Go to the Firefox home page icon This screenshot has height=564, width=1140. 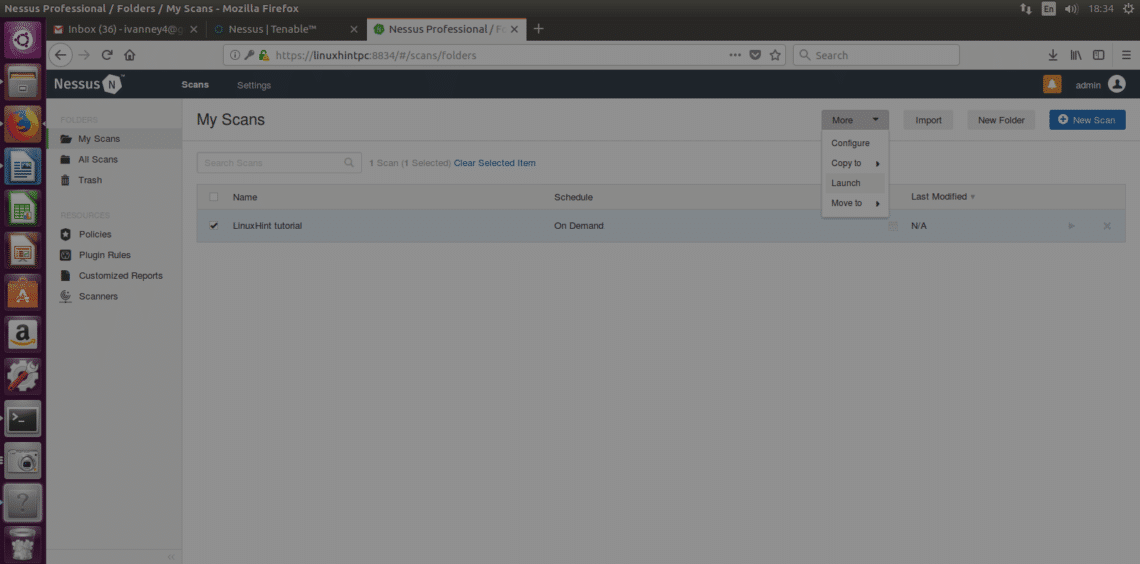[x=129, y=55]
